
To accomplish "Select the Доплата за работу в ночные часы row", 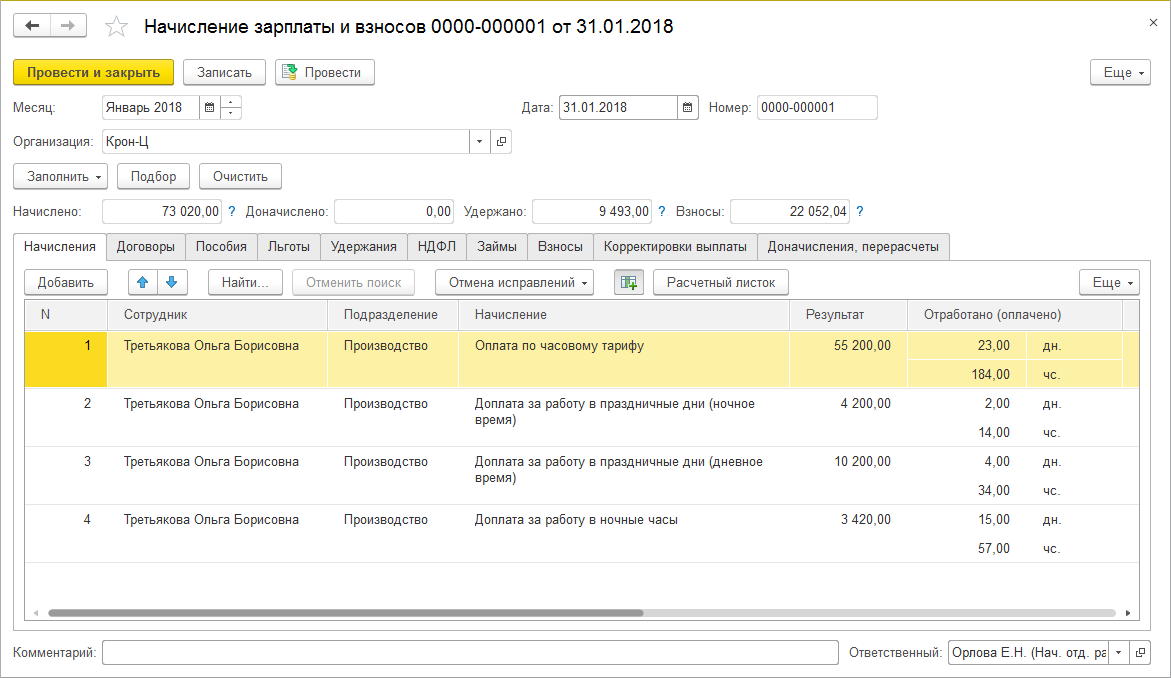I will pos(582,534).
